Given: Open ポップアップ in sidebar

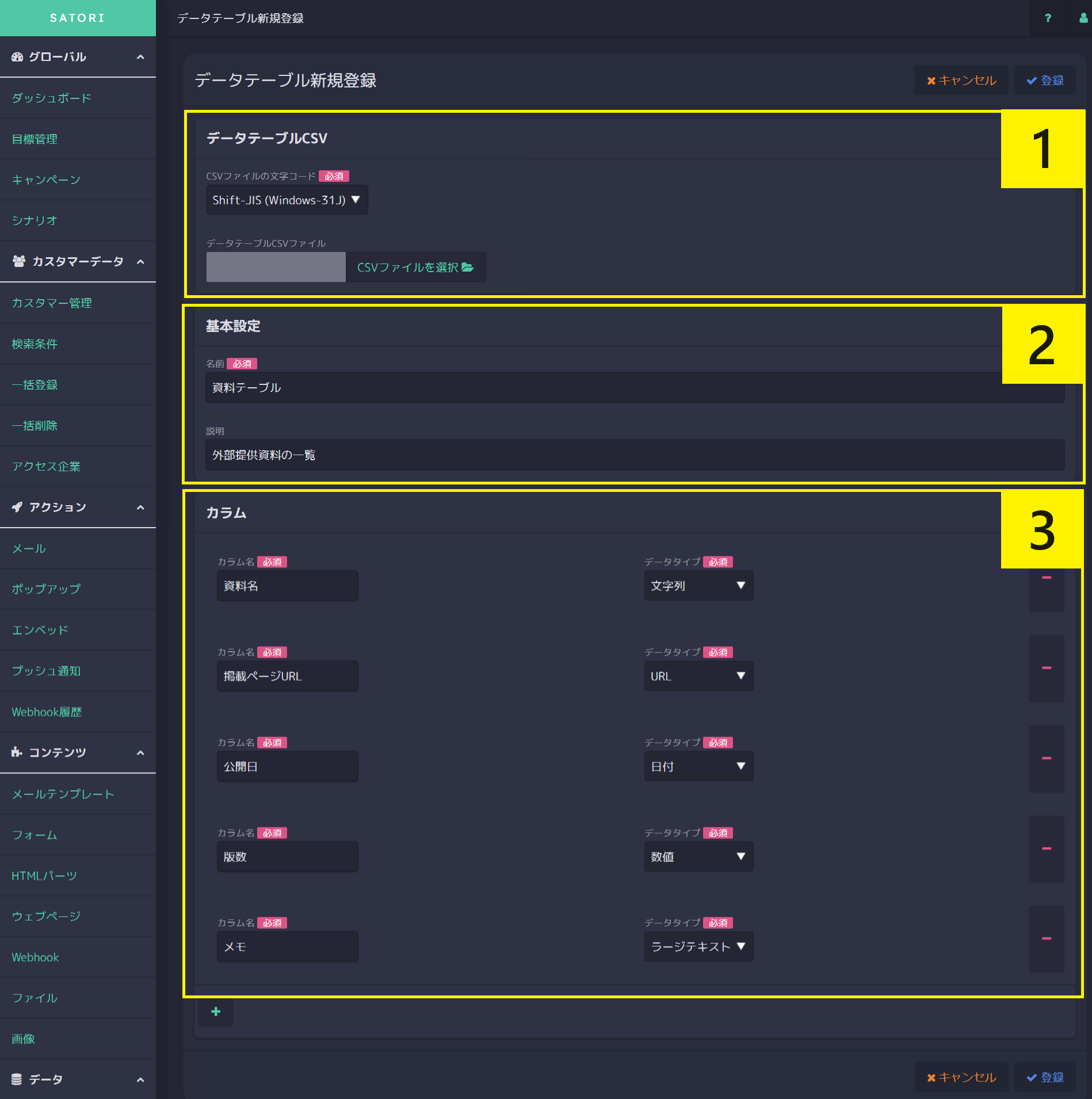Looking at the screenshot, I should (x=78, y=589).
